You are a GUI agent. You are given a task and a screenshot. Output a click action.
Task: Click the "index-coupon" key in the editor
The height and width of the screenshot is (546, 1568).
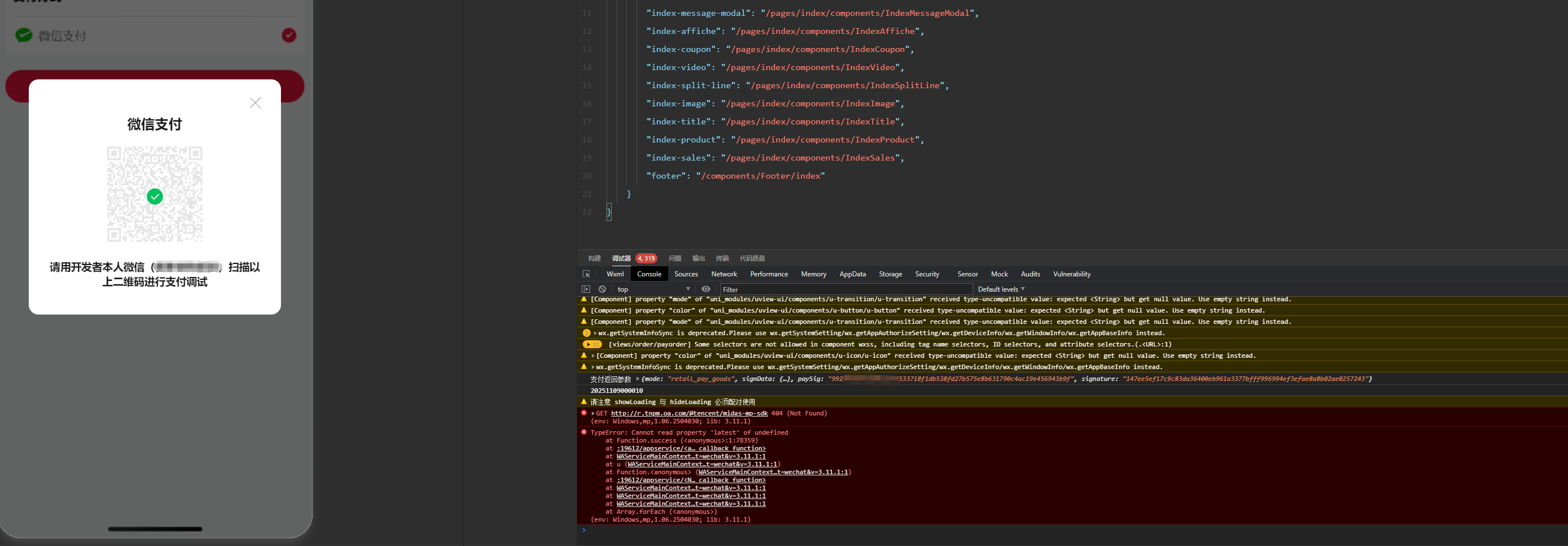pos(681,49)
